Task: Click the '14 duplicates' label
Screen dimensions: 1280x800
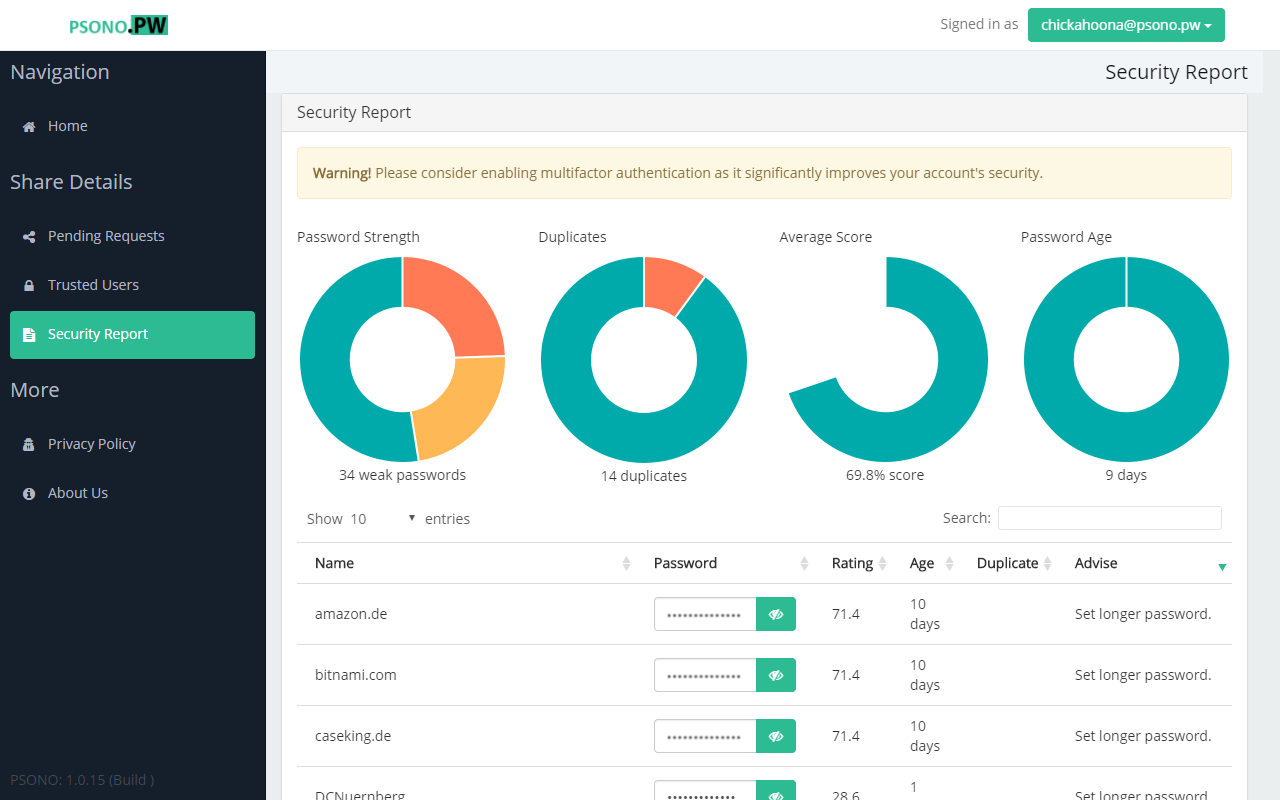Action: click(644, 476)
